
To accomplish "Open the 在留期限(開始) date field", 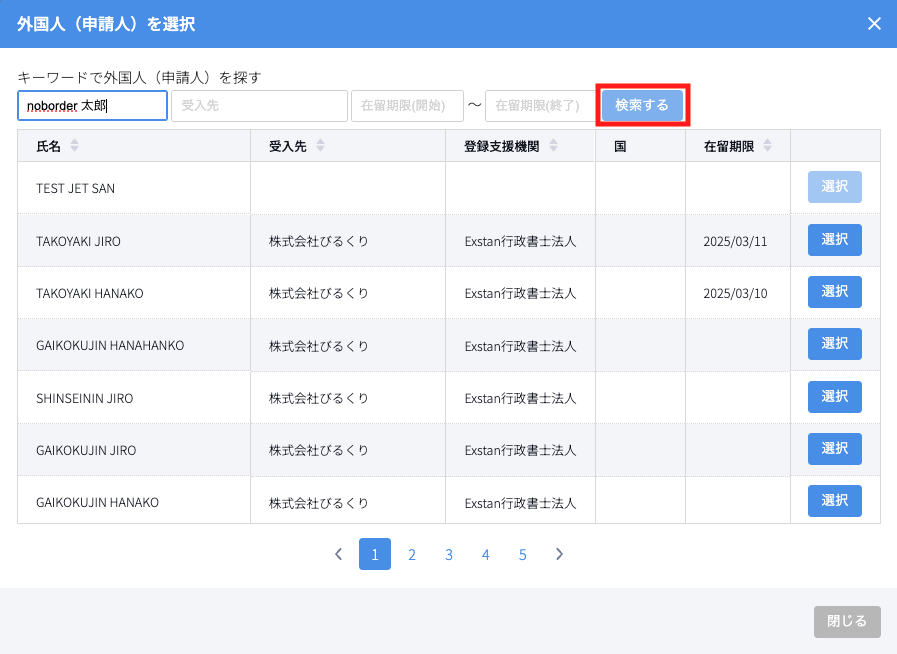I will tap(407, 106).
